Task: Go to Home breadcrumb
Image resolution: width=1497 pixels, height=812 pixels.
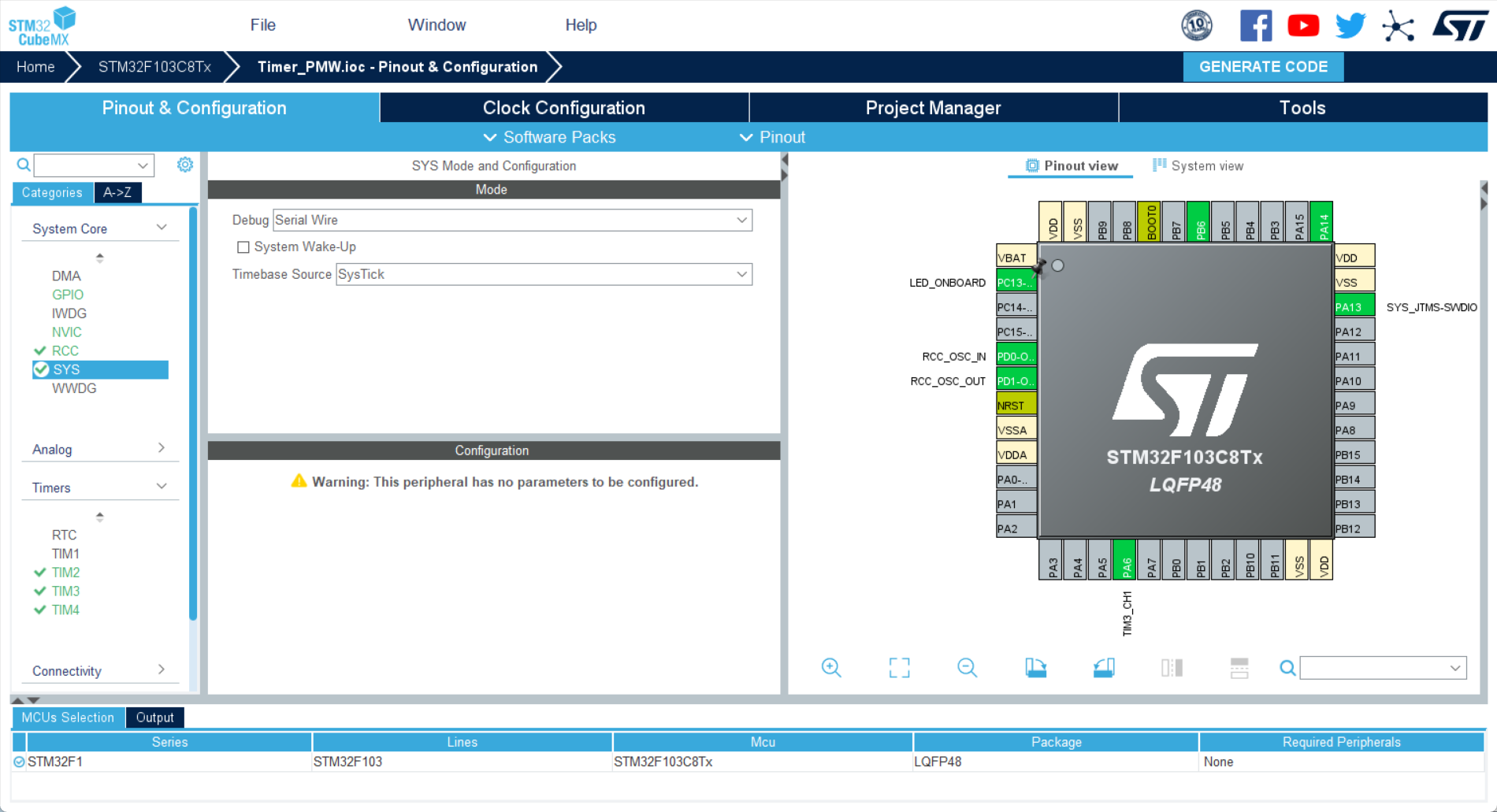Action: pos(35,67)
